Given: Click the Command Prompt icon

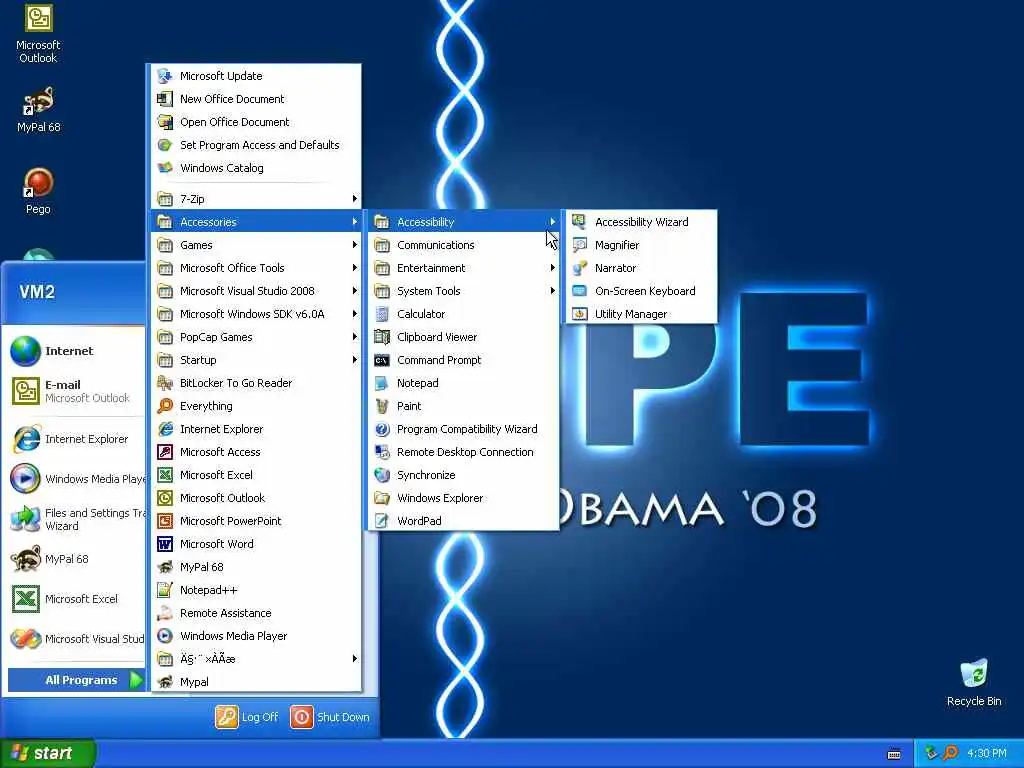Looking at the screenshot, I should coord(382,360).
